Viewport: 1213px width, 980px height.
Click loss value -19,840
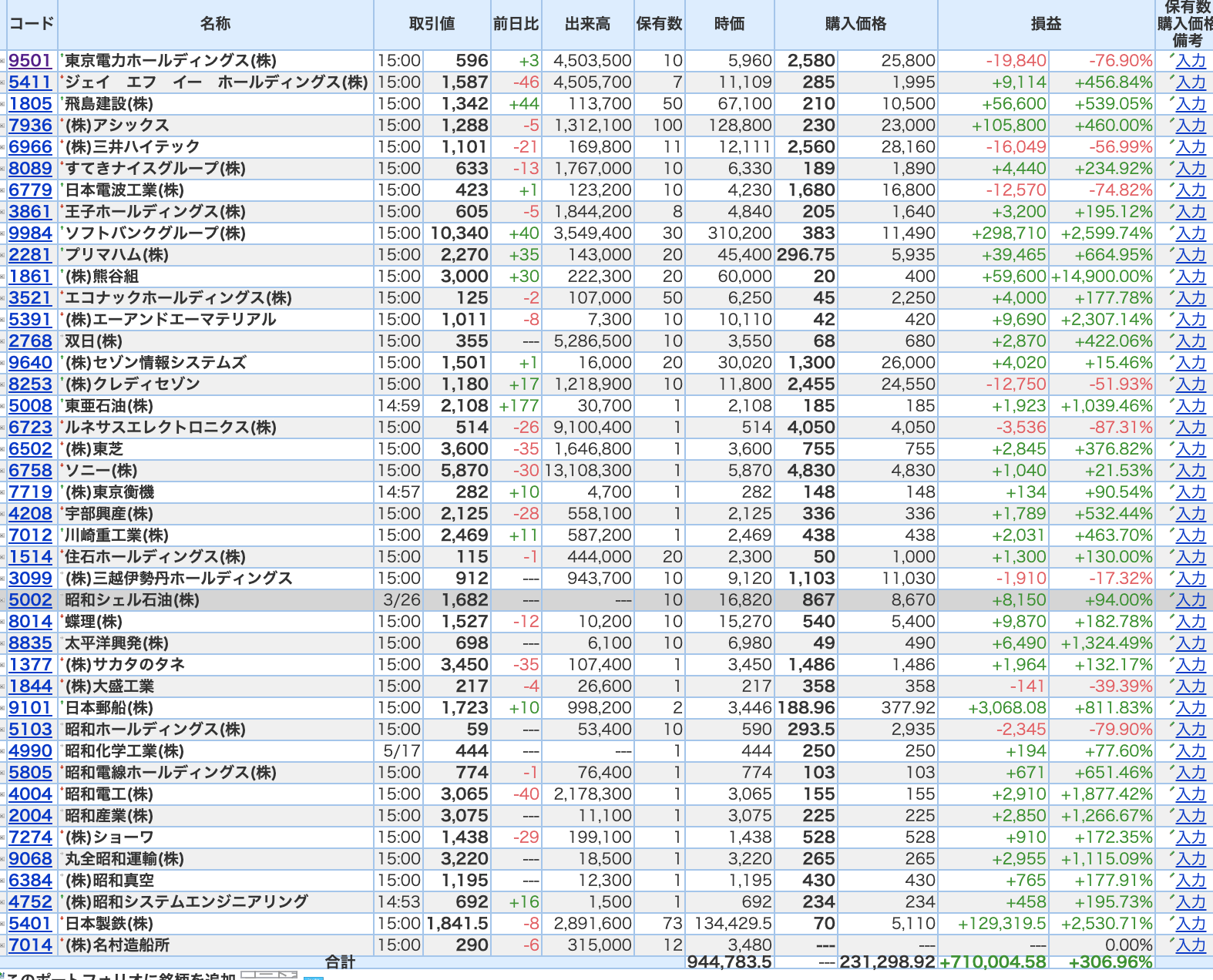pos(1016,61)
